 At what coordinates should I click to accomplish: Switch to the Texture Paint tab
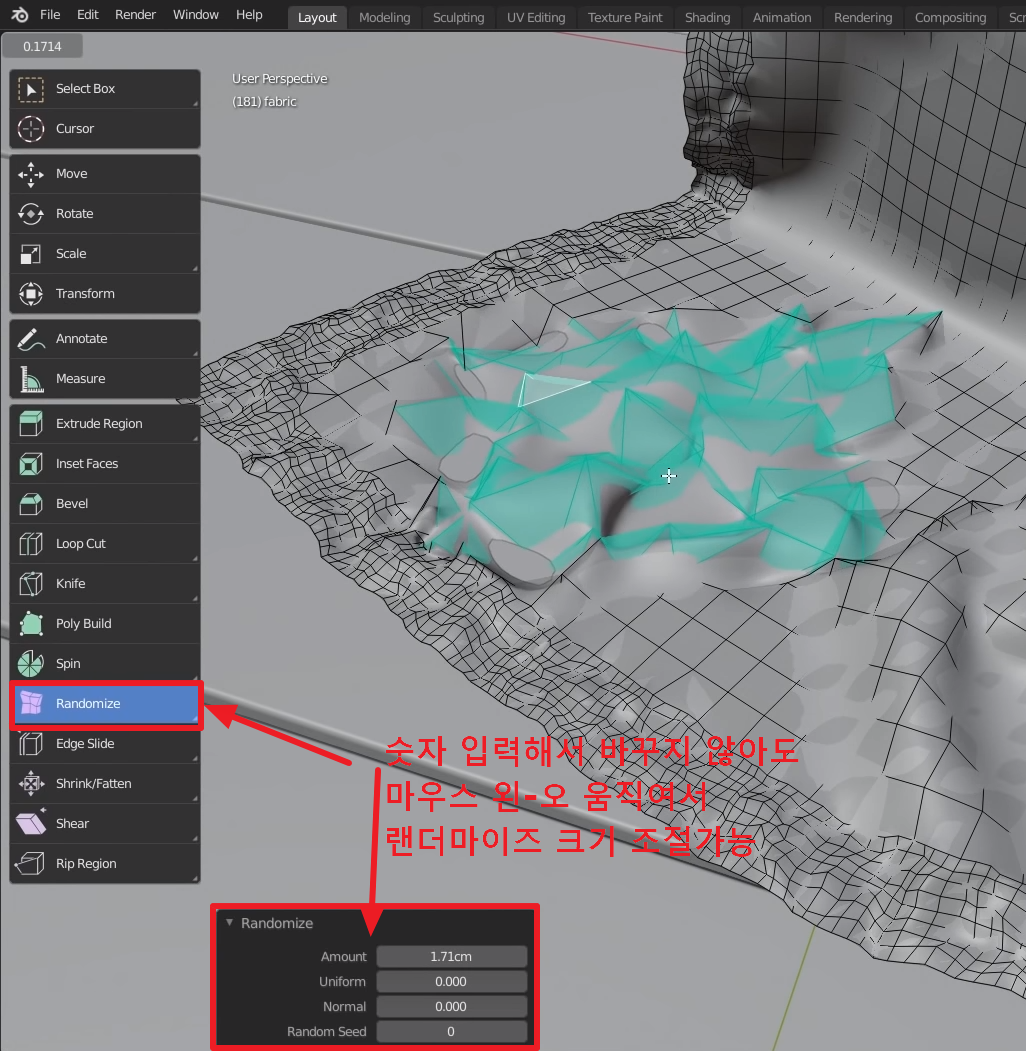click(625, 17)
